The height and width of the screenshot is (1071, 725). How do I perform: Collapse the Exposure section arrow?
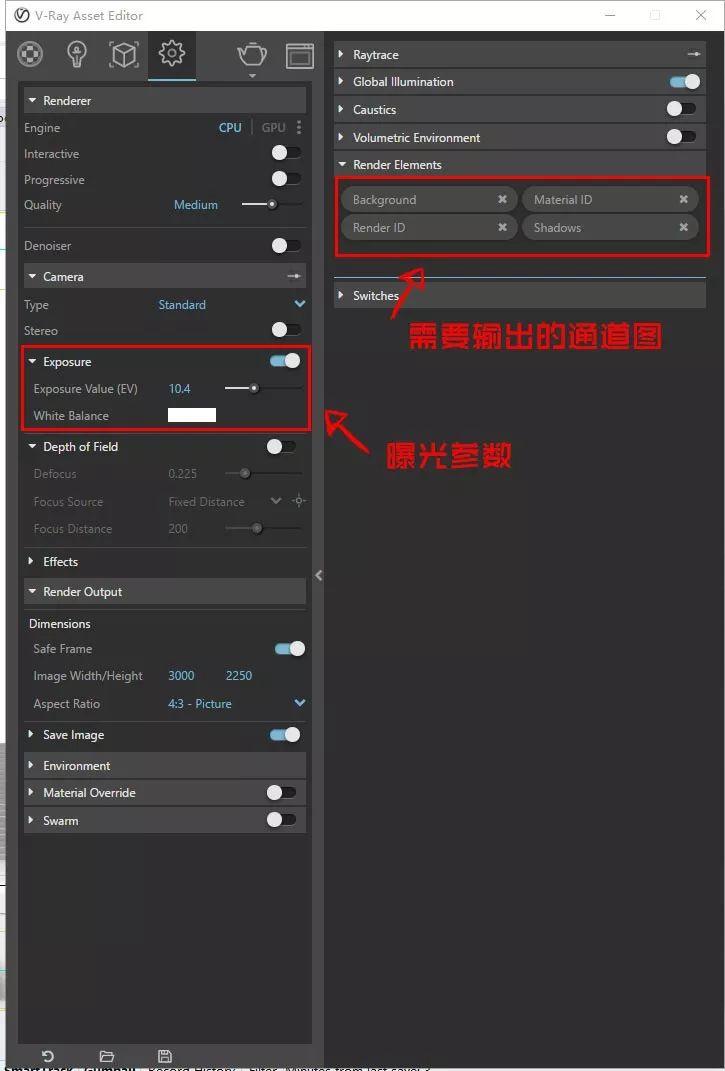pyautogui.click(x=32, y=361)
